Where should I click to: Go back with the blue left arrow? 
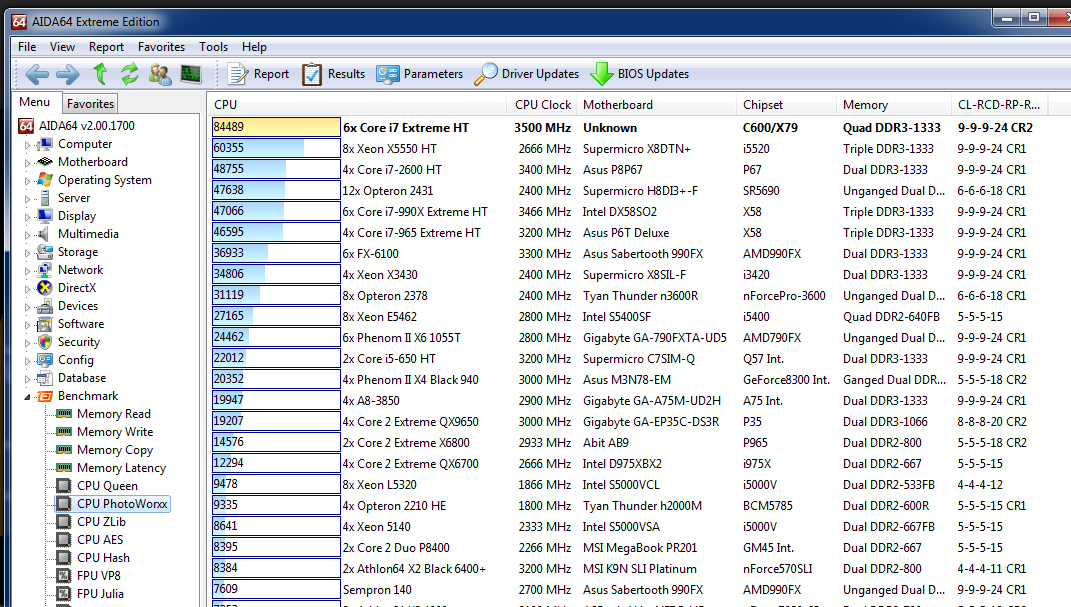(x=37, y=74)
